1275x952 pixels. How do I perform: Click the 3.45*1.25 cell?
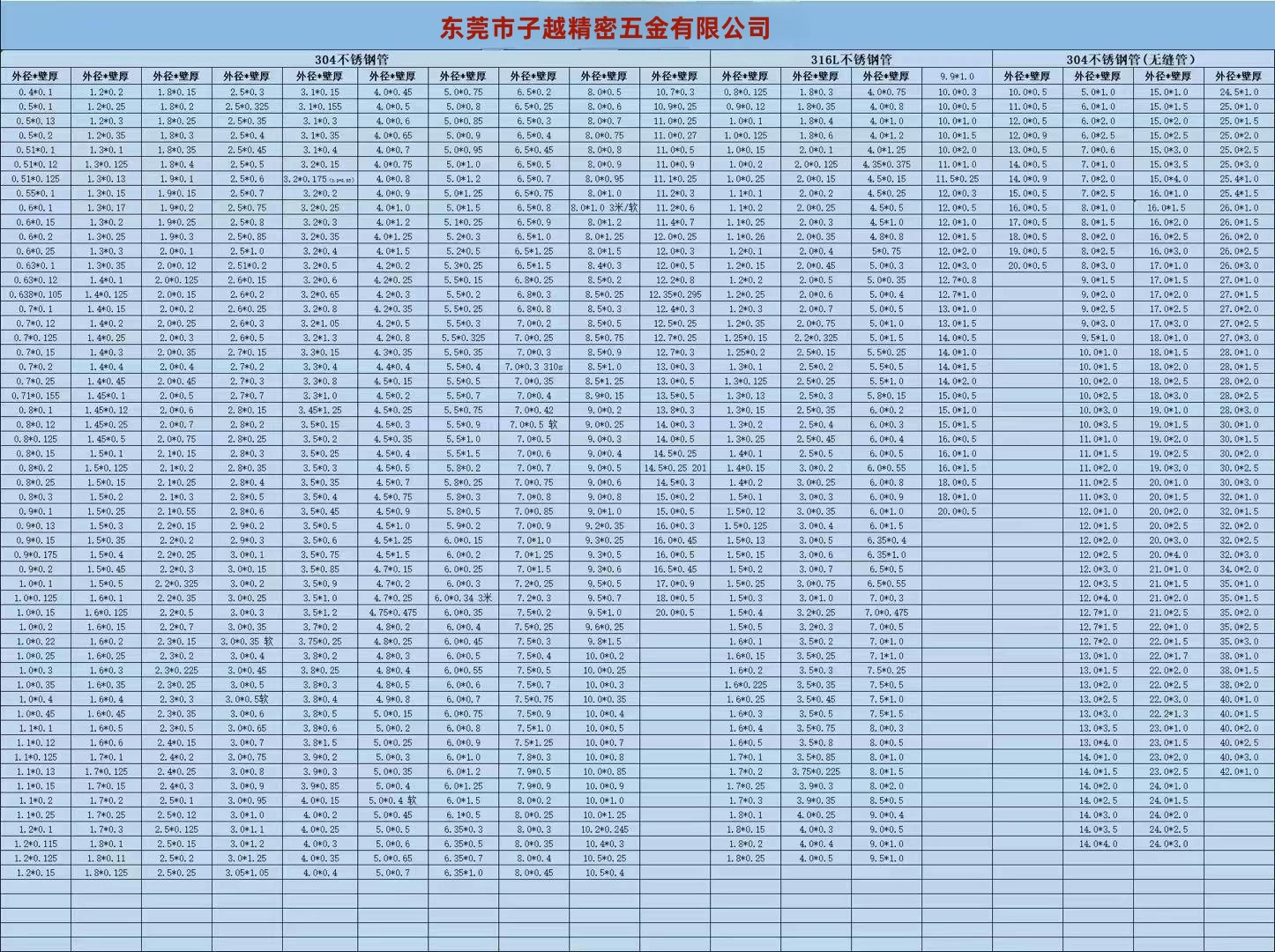pyautogui.click(x=319, y=410)
